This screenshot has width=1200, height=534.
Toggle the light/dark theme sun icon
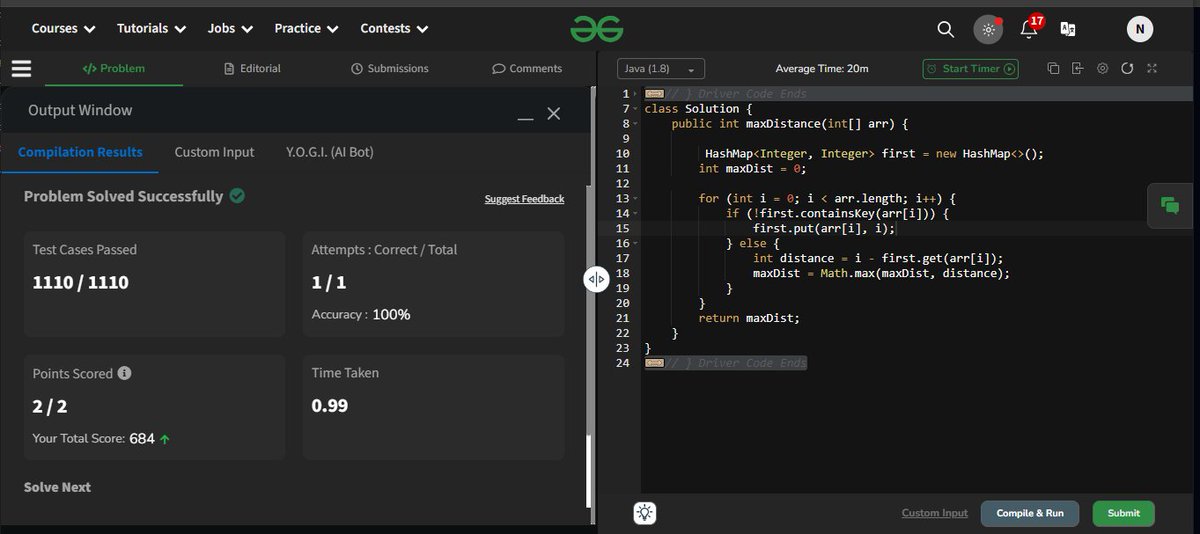point(988,29)
